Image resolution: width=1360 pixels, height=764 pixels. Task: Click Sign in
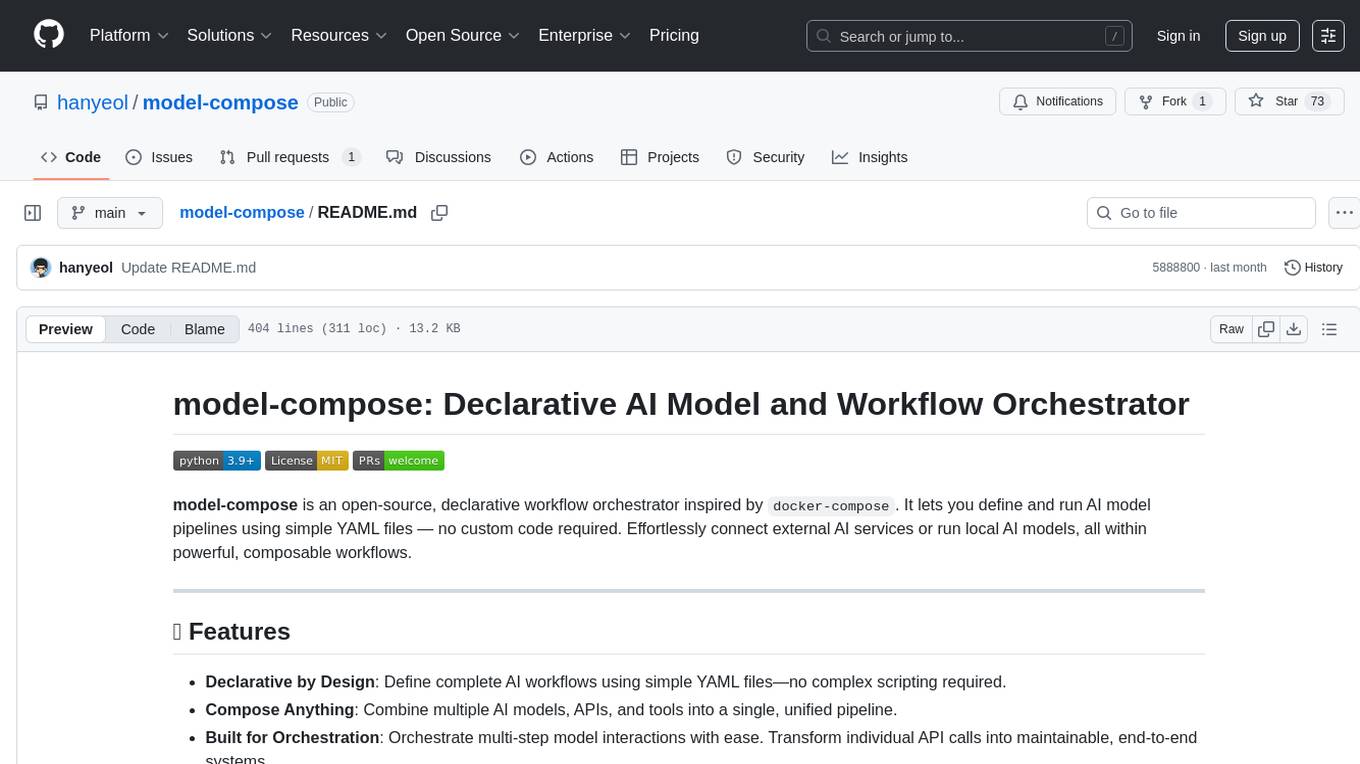(x=1178, y=36)
